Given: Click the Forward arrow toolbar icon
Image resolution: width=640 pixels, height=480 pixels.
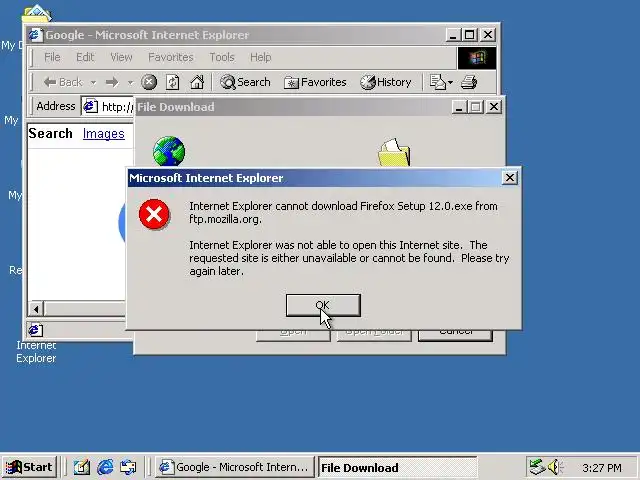Looking at the screenshot, I should 112,82.
